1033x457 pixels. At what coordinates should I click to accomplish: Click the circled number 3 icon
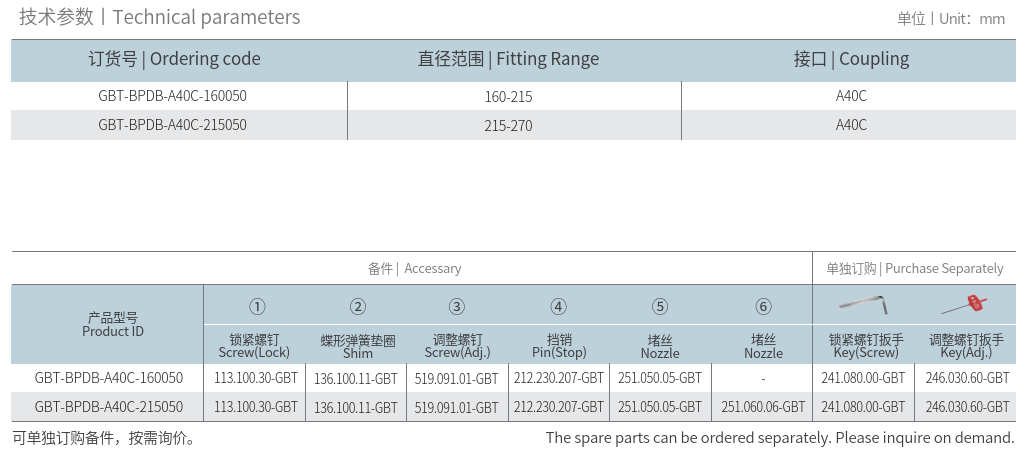(x=457, y=307)
